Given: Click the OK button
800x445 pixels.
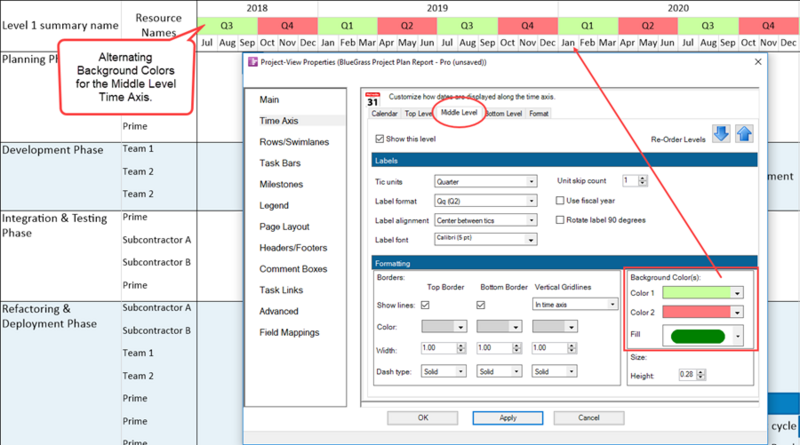Looking at the screenshot, I should pos(422,418).
